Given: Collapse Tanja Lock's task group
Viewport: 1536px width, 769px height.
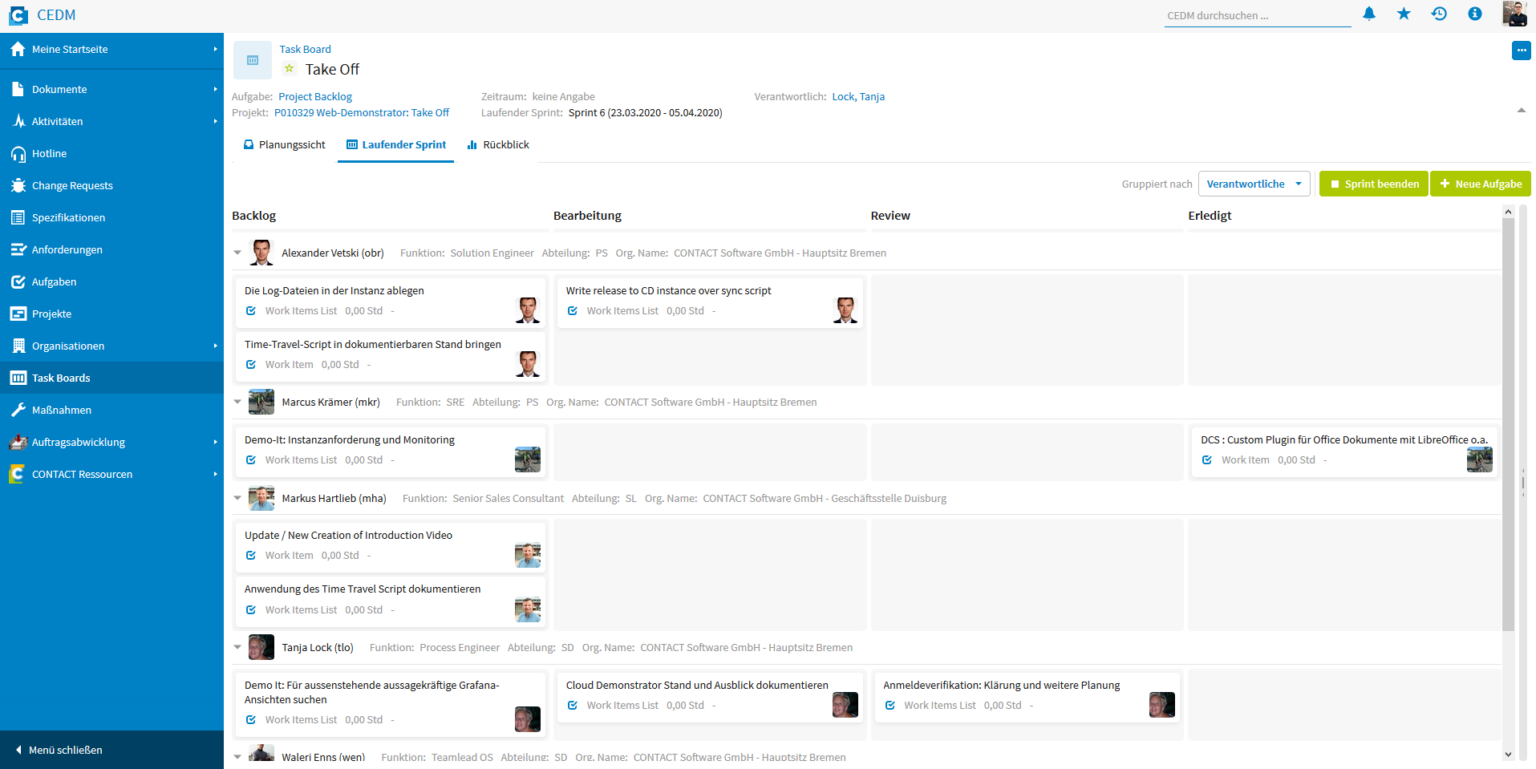Looking at the screenshot, I should click(x=238, y=647).
